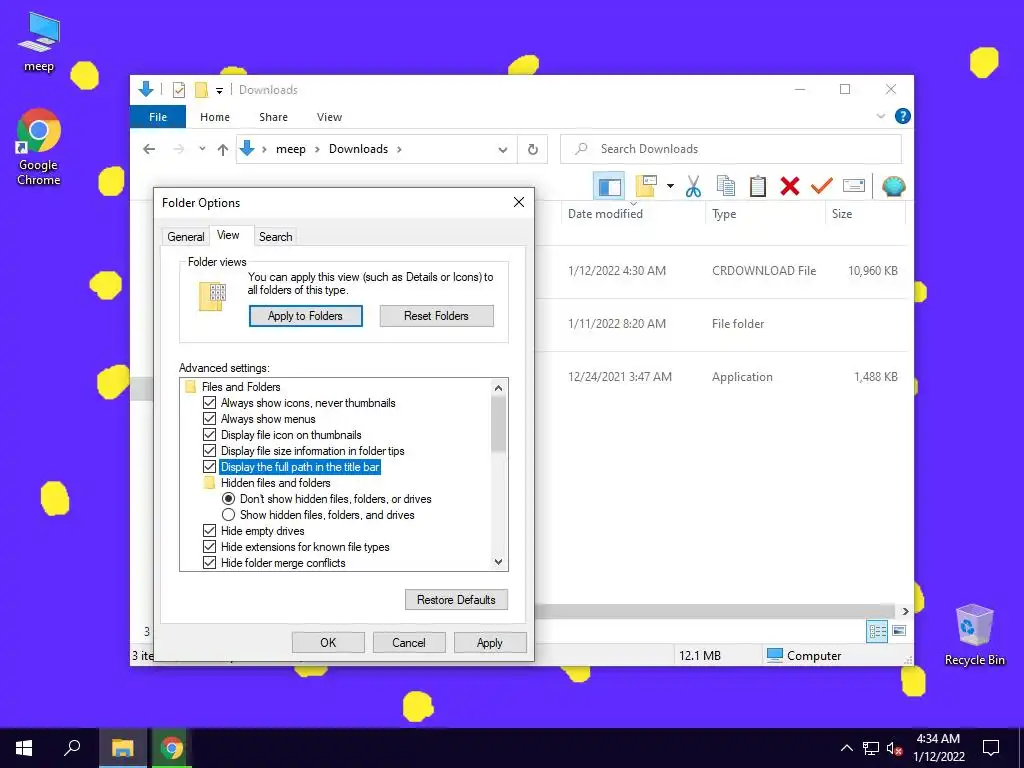Viewport: 1024px width, 768px height.
Task: Click the refresh icon beside address bar
Action: click(533, 150)
